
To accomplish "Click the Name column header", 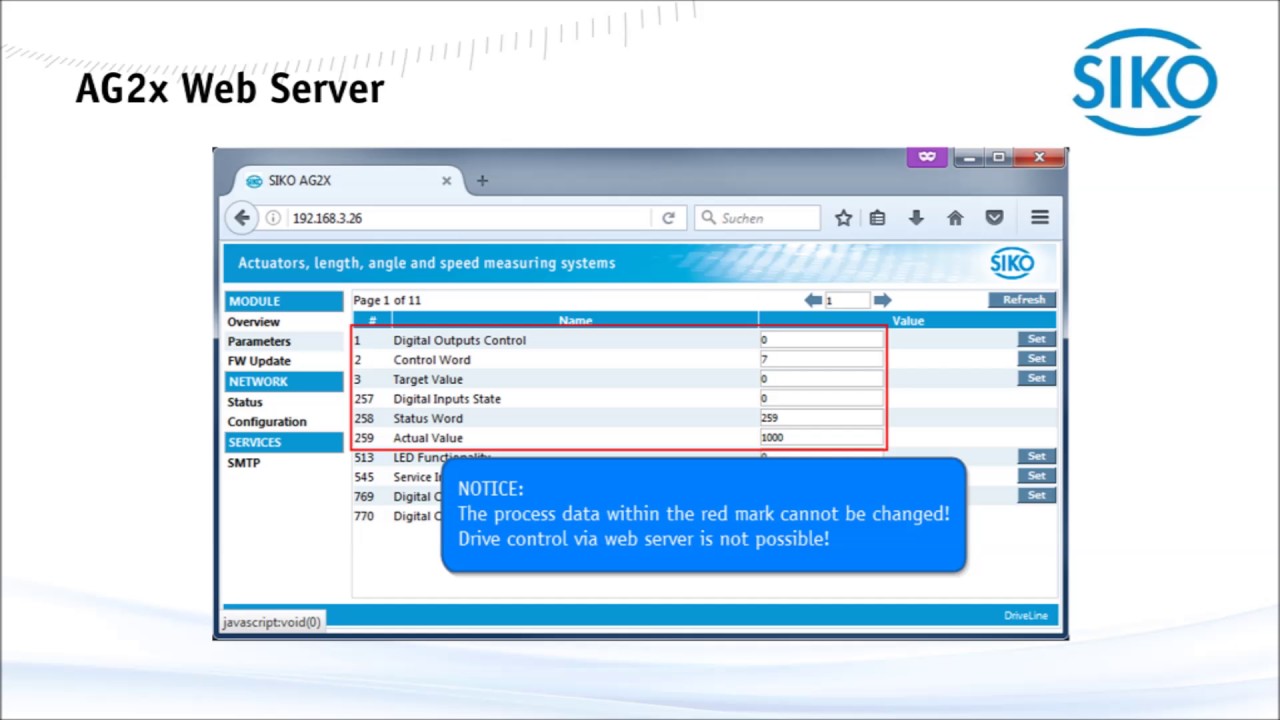I will [x=575, y=321].
